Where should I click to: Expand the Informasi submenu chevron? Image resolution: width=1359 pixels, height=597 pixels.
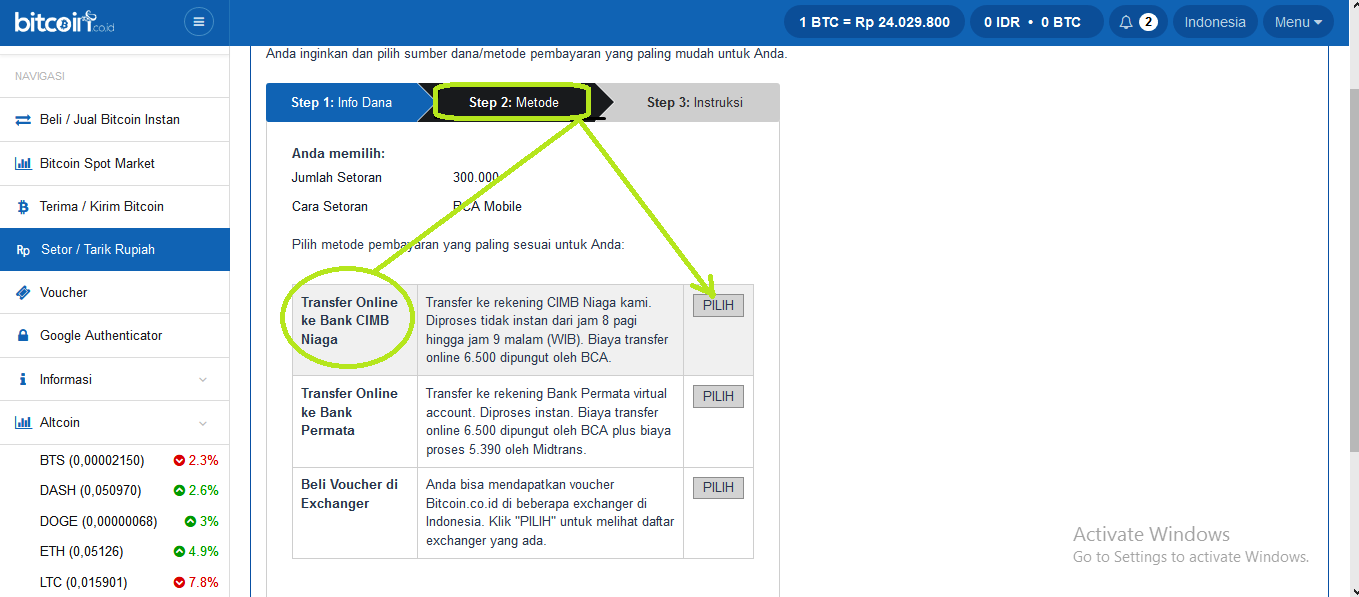click(203, 380)
